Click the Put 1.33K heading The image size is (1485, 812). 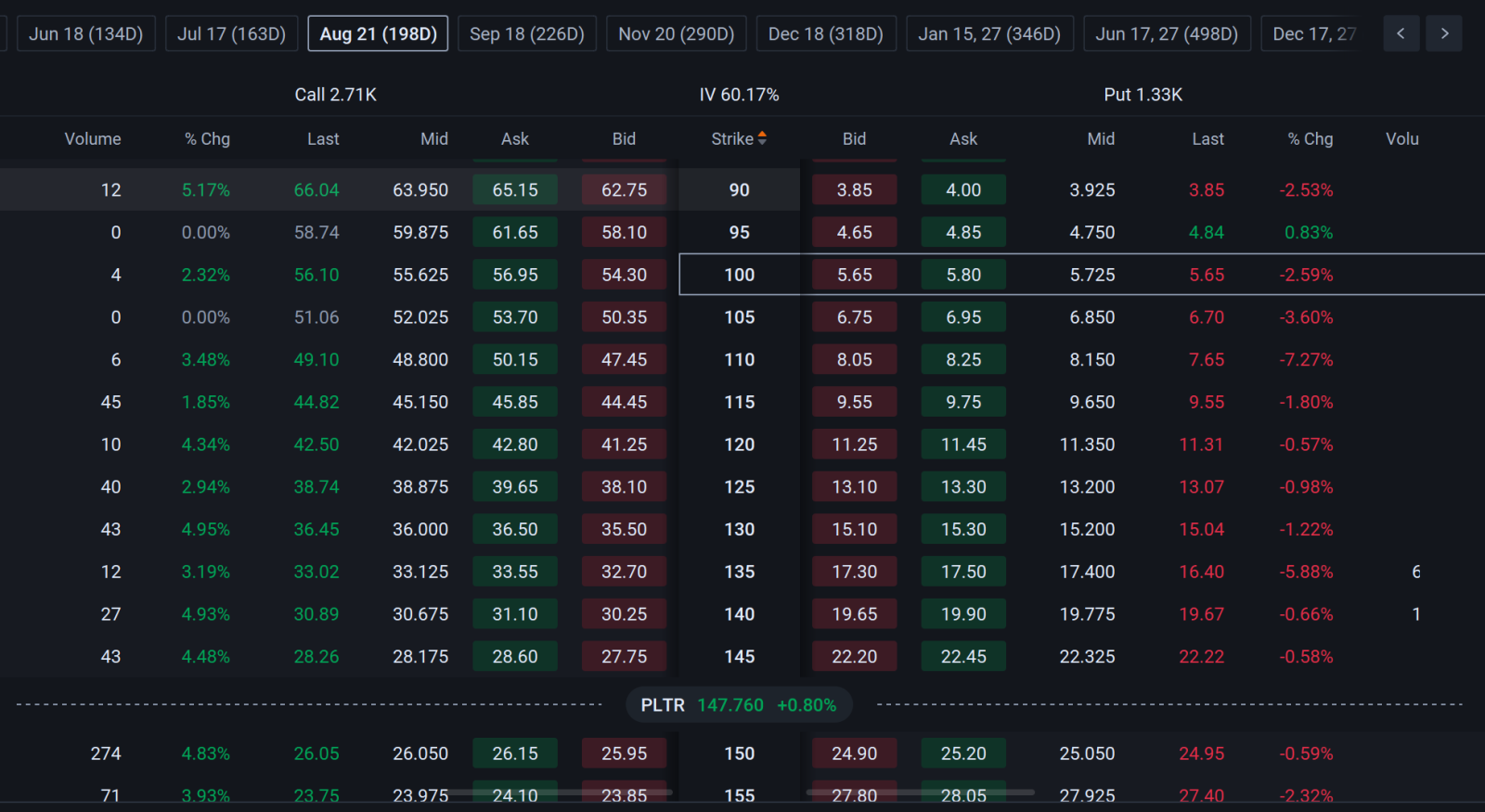click(1143, 95)
